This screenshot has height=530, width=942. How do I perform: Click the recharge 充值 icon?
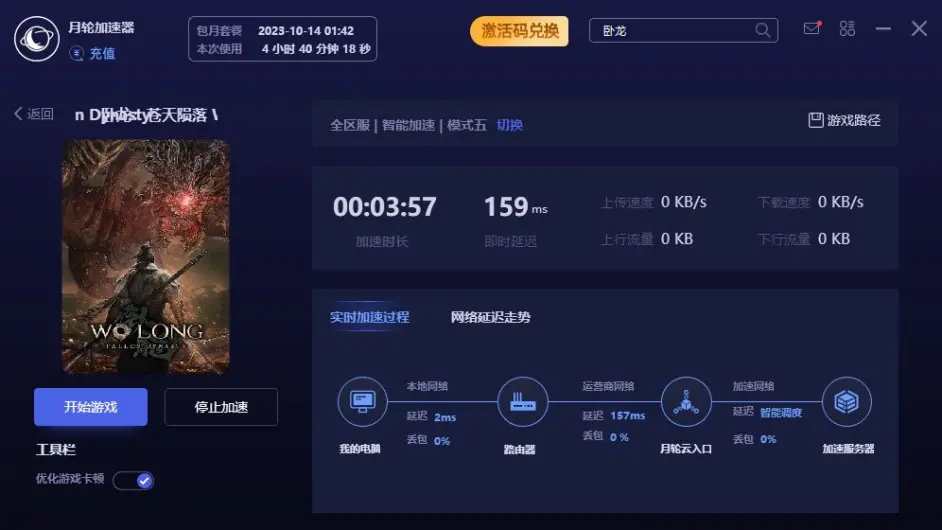click(x=77, y=53)
